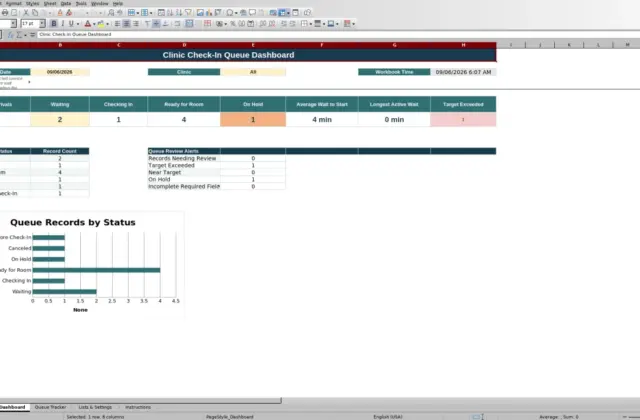Image resolution: width=640 pixels, height=420 pixels.
Task: Open the Window menu
Action: (x=100, y=3)
